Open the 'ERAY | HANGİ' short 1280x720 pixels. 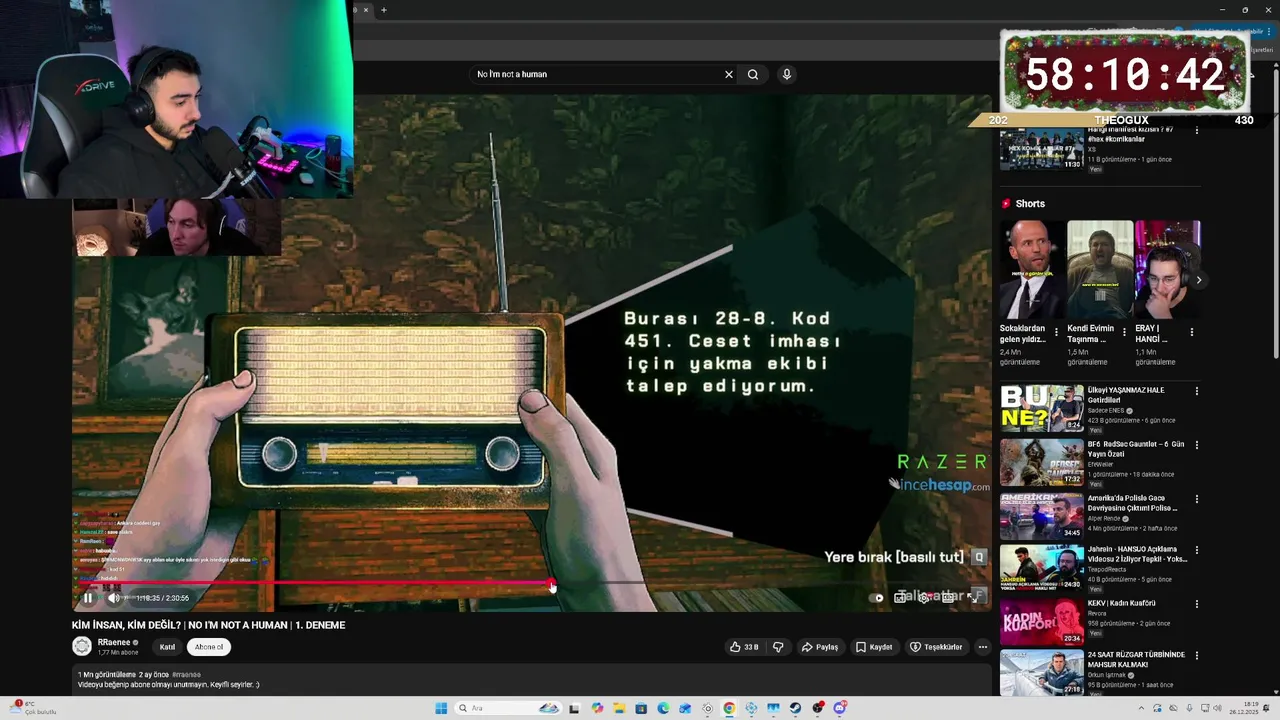1168,269
